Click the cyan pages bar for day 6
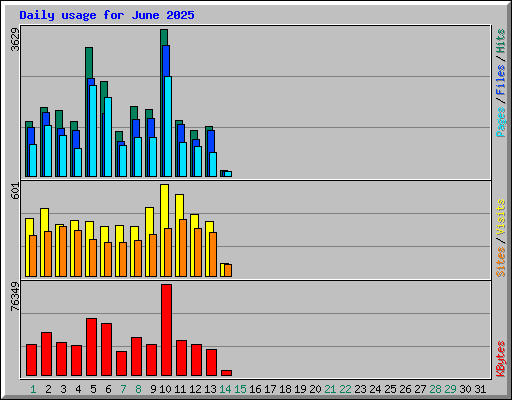This screenshot has width=512, height=400. pyautogui.click(x=108, y=137)
